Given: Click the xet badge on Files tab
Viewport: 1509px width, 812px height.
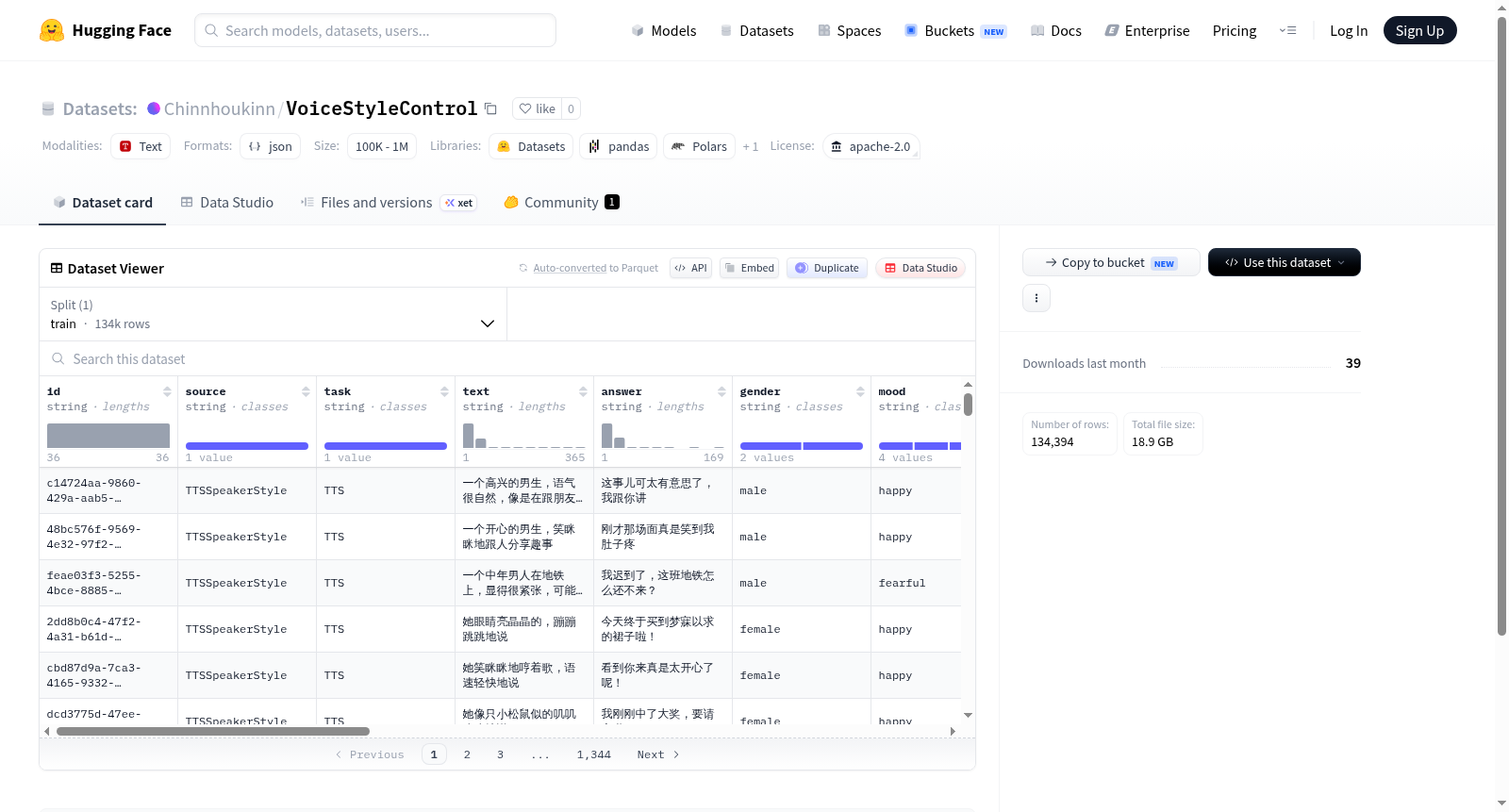Looking at the screenshot, I should [x=459, y=203].
